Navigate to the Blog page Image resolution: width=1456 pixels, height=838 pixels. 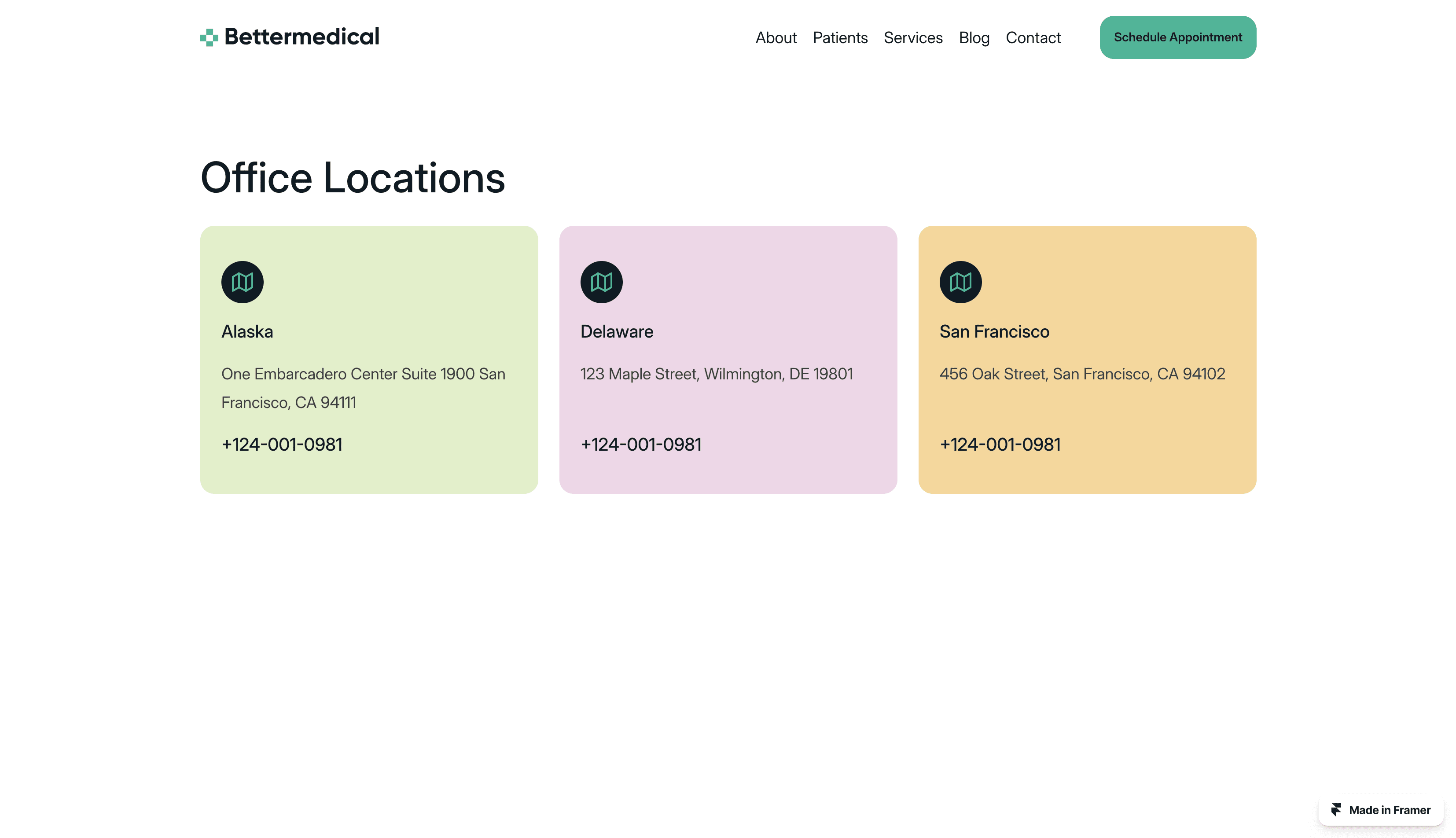click(974, 38)
